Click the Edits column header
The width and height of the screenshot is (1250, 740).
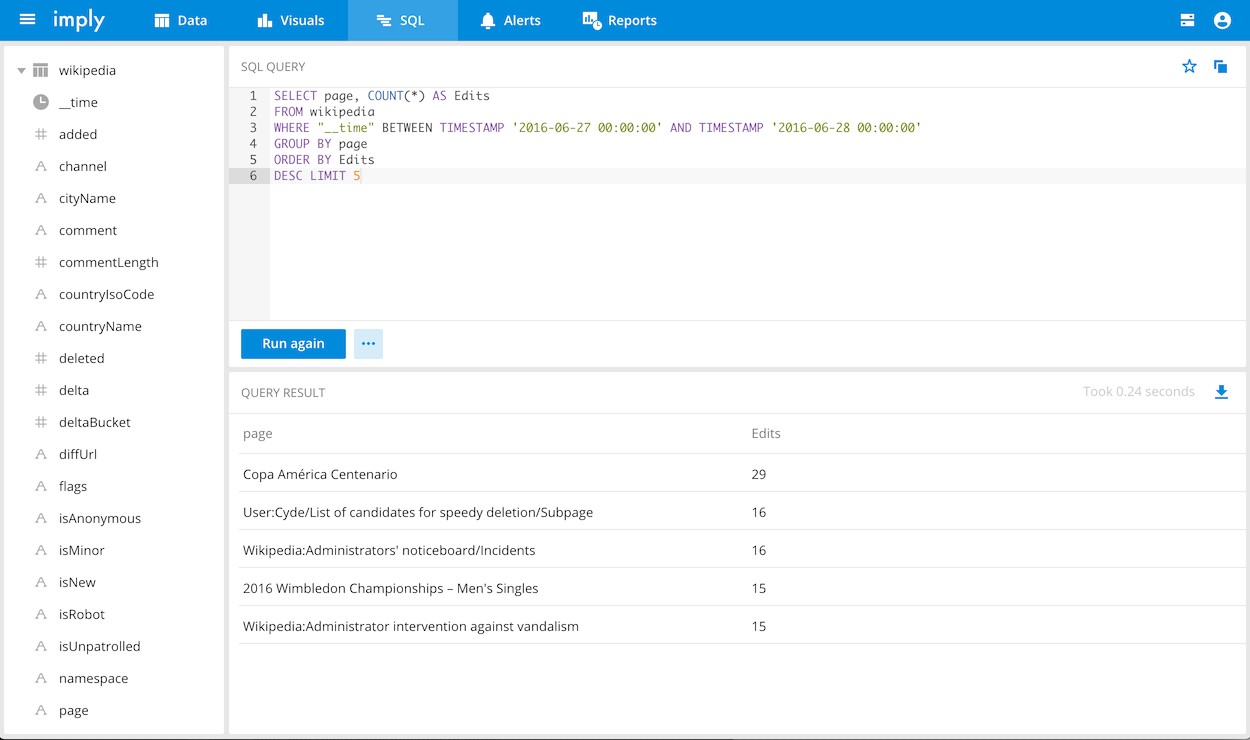(766, 434)
